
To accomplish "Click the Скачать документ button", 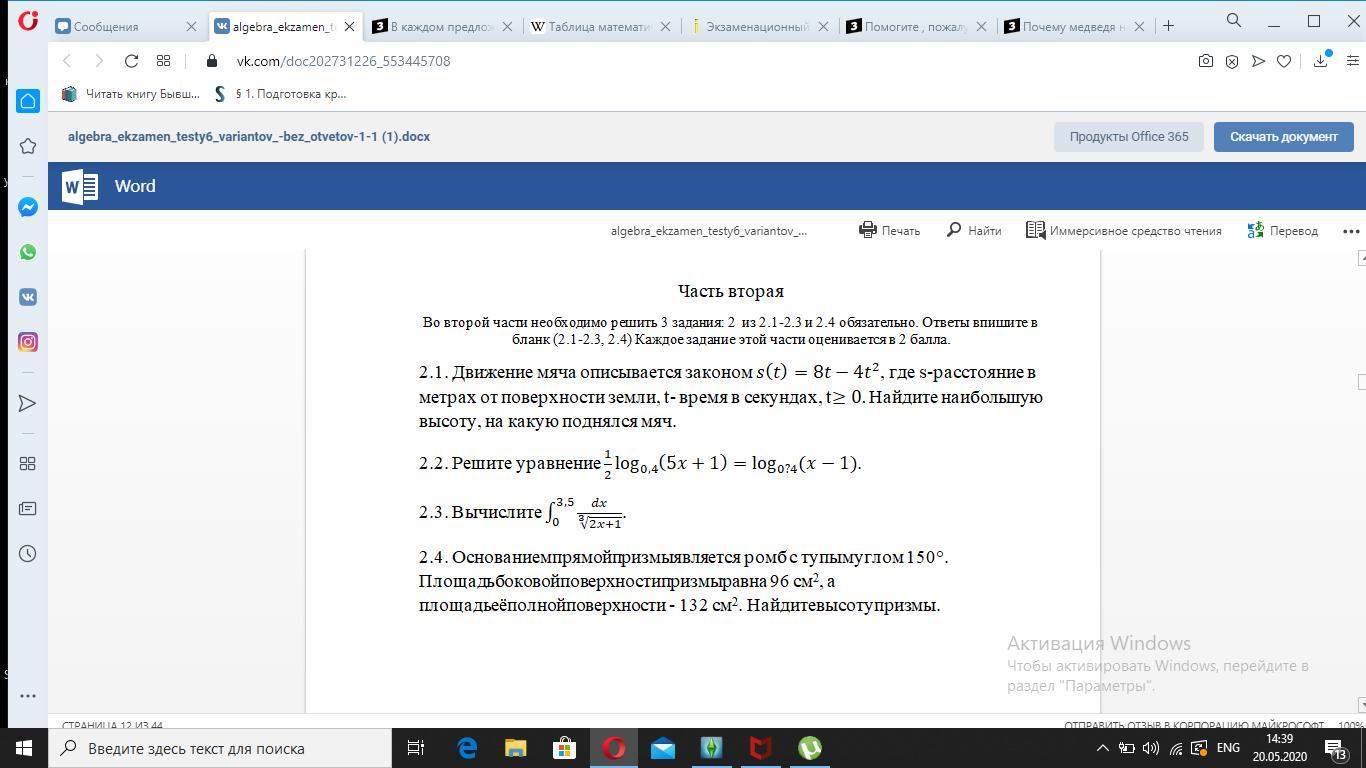I will 1283,137.
